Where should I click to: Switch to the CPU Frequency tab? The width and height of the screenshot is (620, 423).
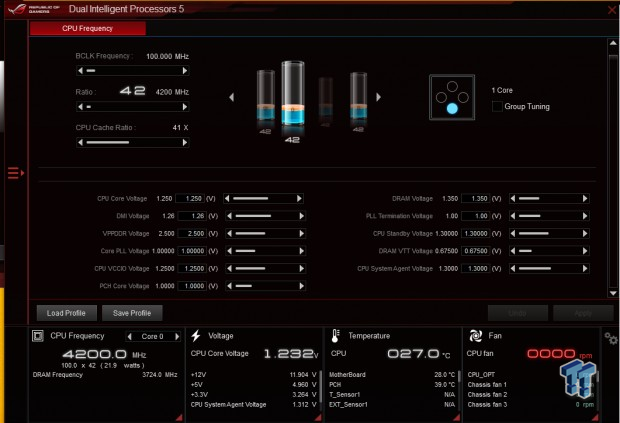point(88,28)
